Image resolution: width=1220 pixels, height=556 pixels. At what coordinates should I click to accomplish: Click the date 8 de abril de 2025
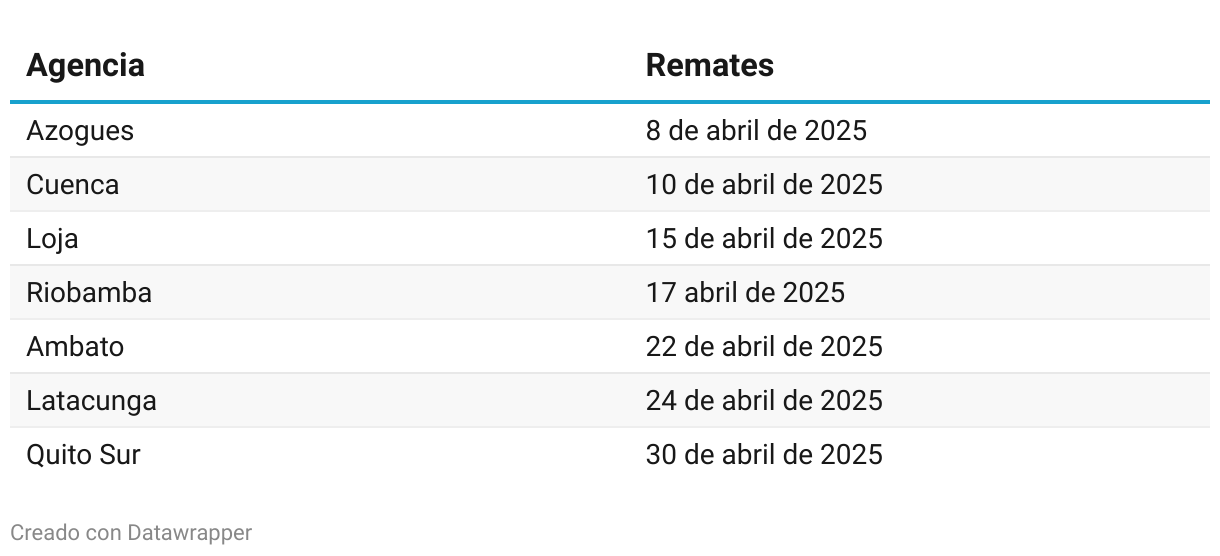756,131
